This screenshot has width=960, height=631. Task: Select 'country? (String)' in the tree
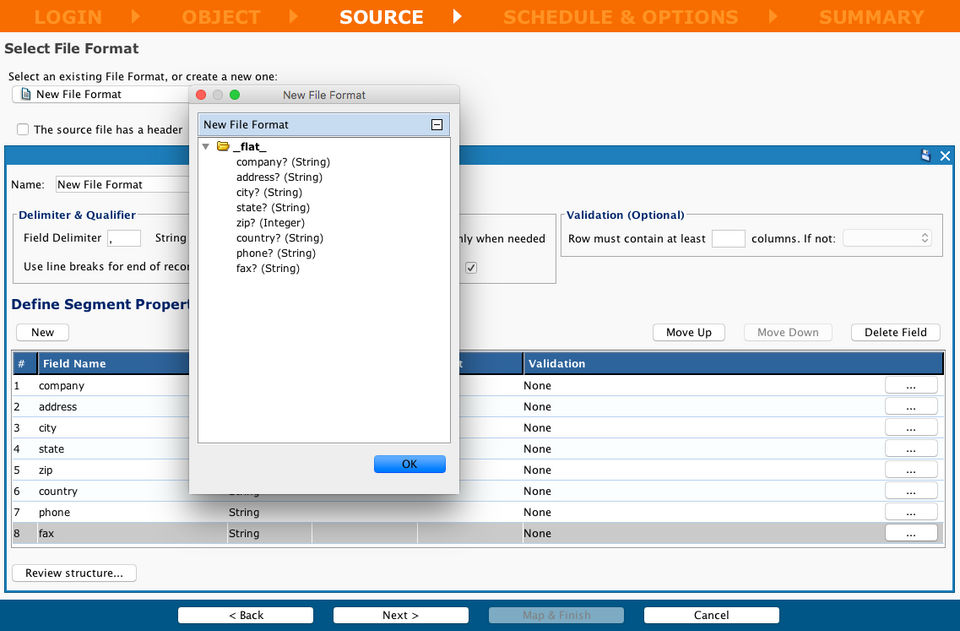[x=280, y=238]
